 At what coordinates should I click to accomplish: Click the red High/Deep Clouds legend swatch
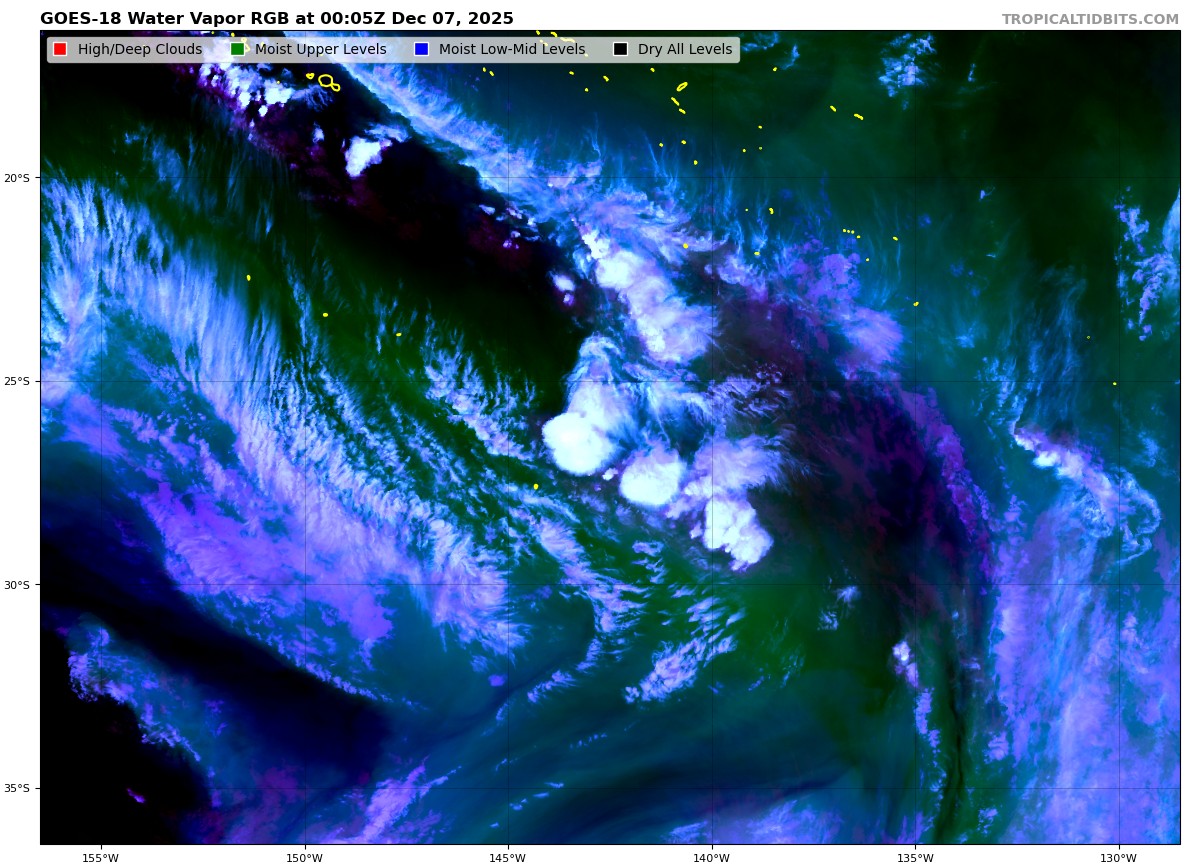(60, 50)
